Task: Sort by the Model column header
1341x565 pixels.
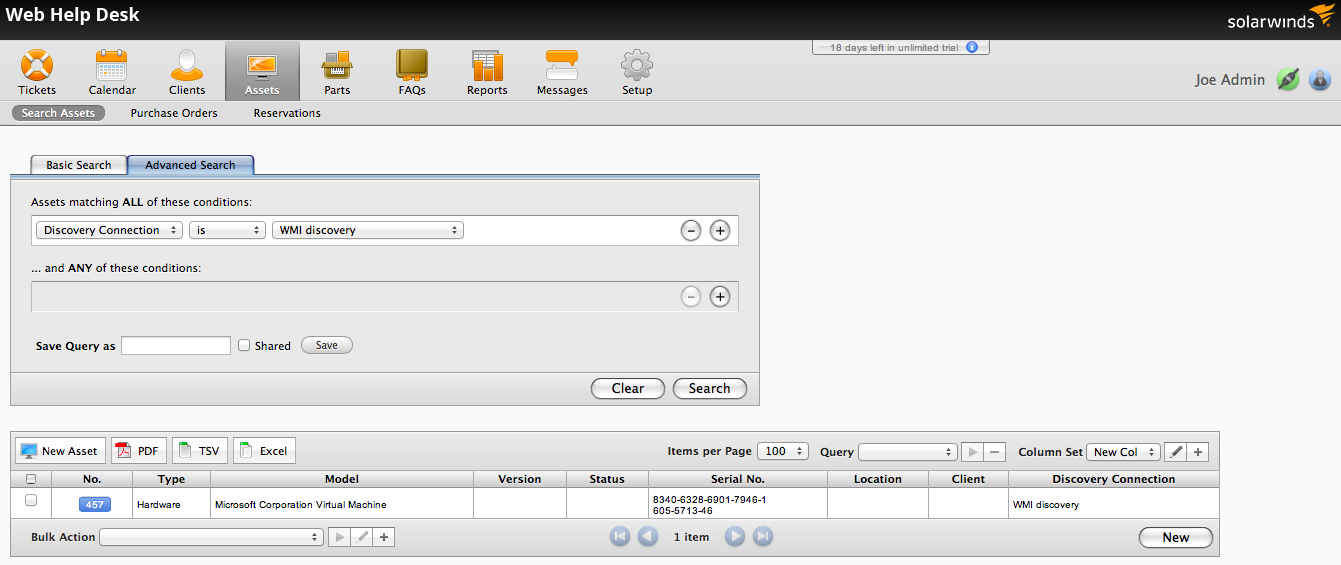Action: 342,479
